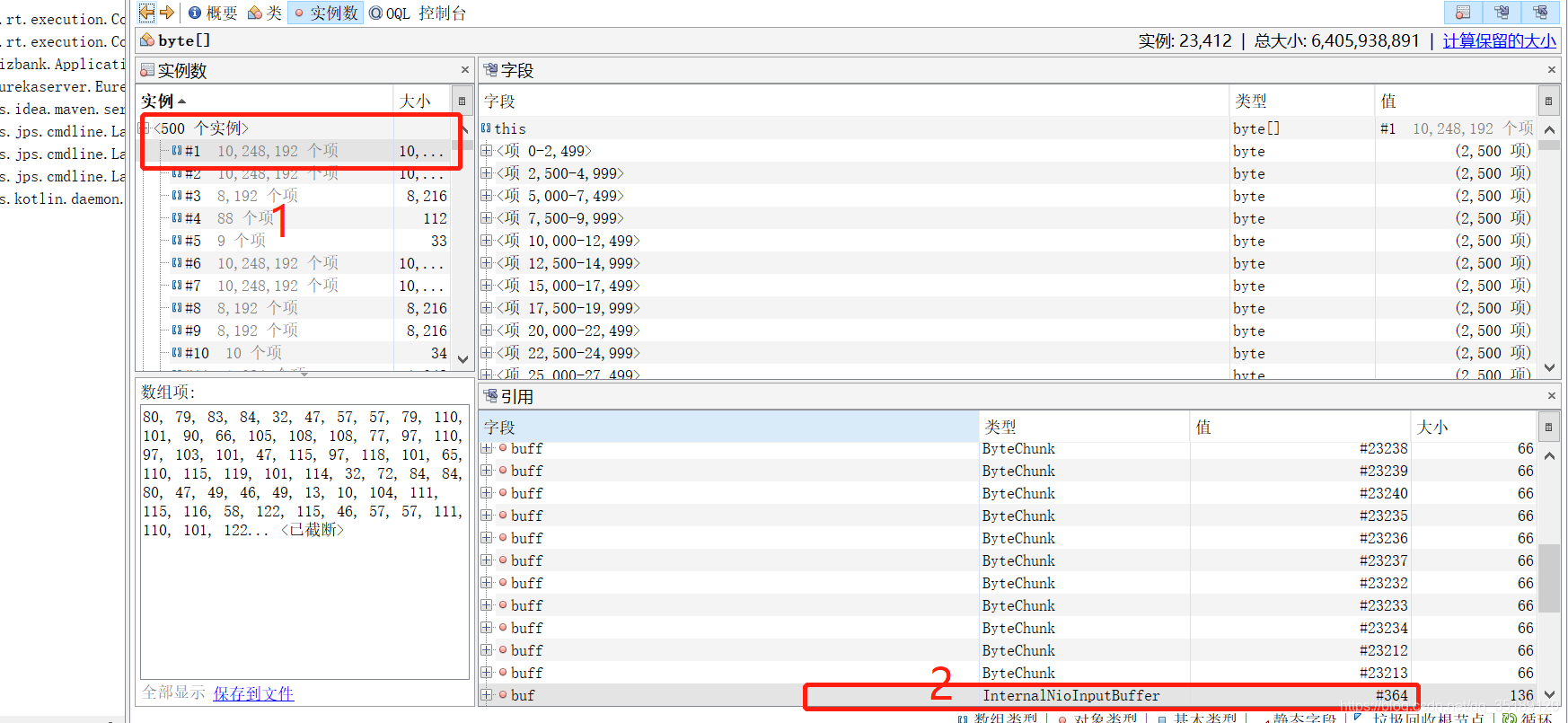Toggle the references panel button top-right
This screenshot has width=1568, height=723.
[1541, 13]
